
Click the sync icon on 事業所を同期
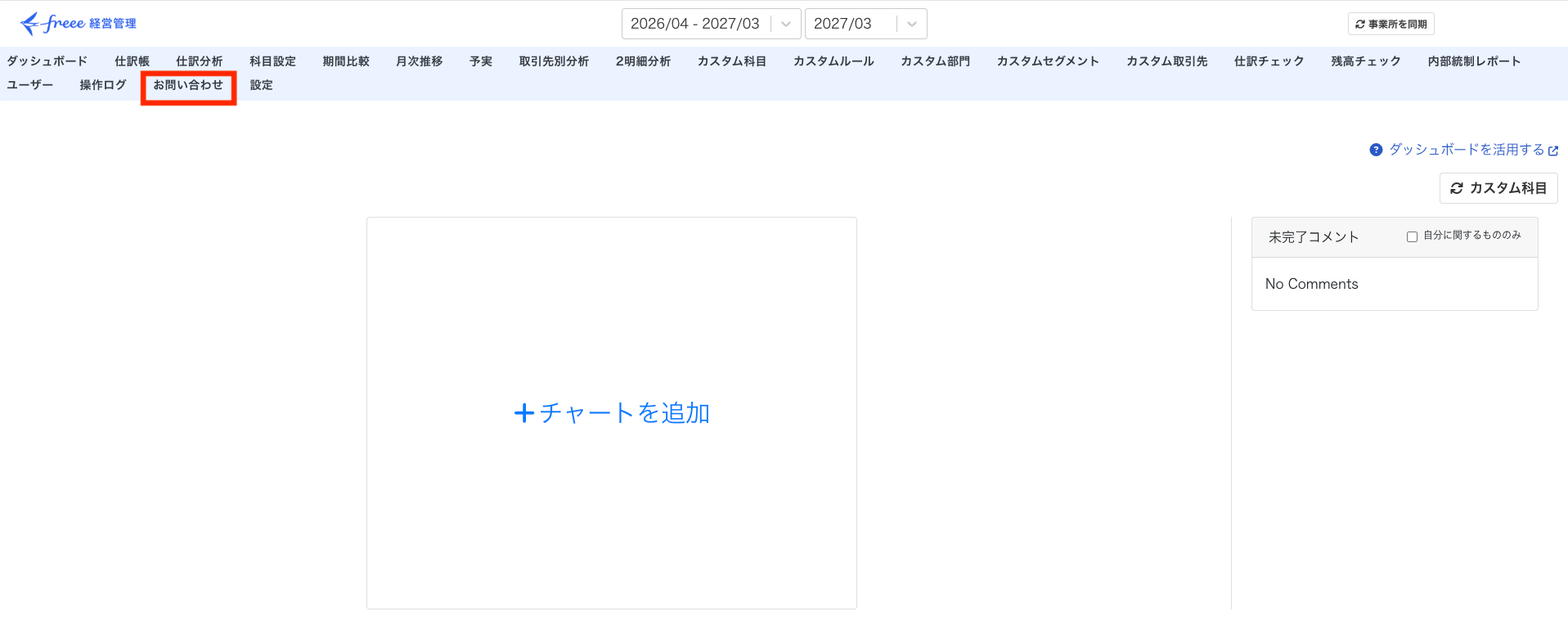(1360, 25)
